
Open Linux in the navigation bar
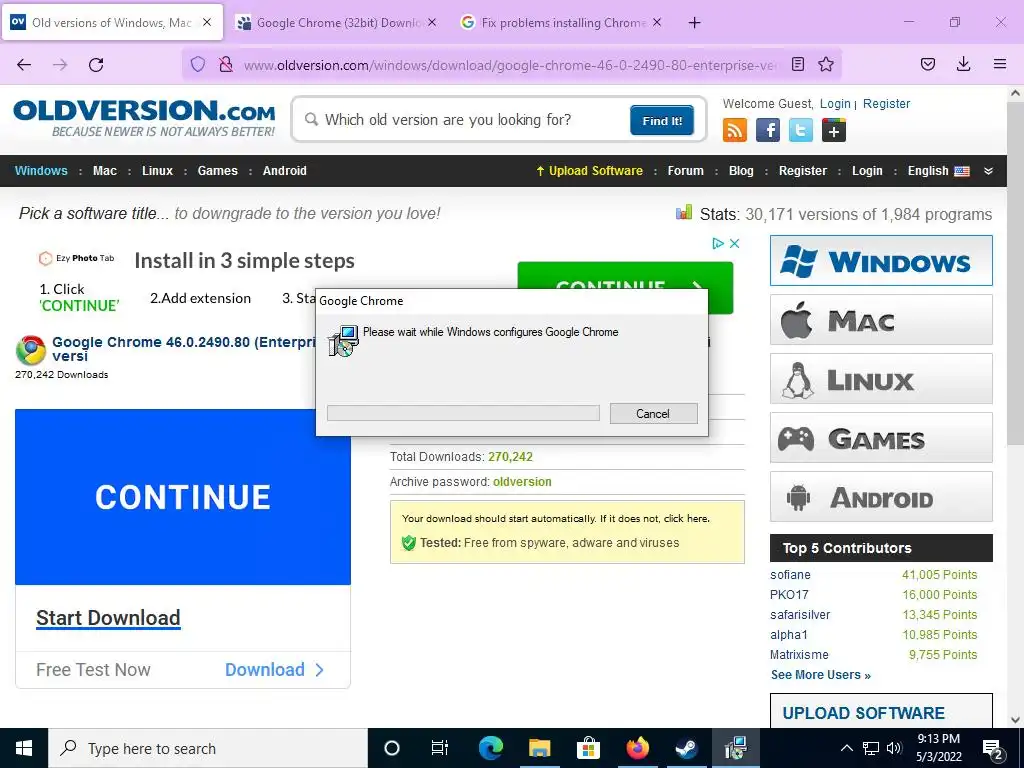[157, 171]
